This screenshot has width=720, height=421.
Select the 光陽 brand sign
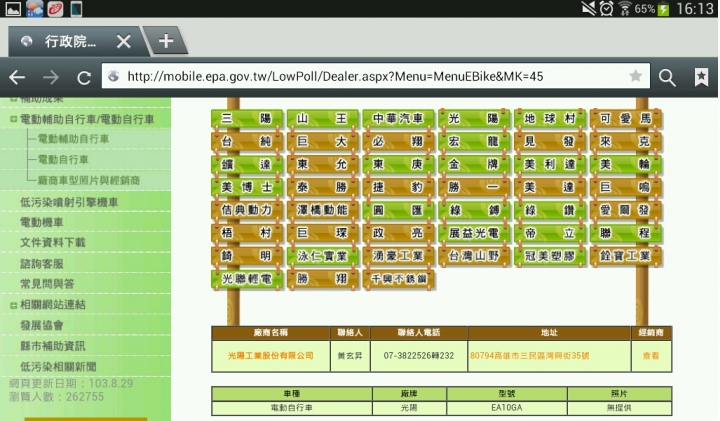474,118
